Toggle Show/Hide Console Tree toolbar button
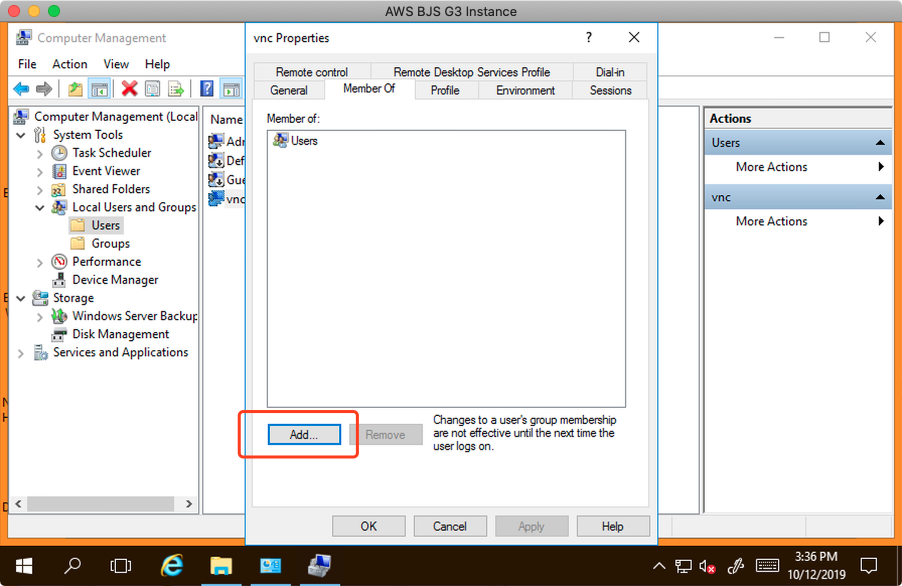The image size is (902, 586). pos(99,89)
